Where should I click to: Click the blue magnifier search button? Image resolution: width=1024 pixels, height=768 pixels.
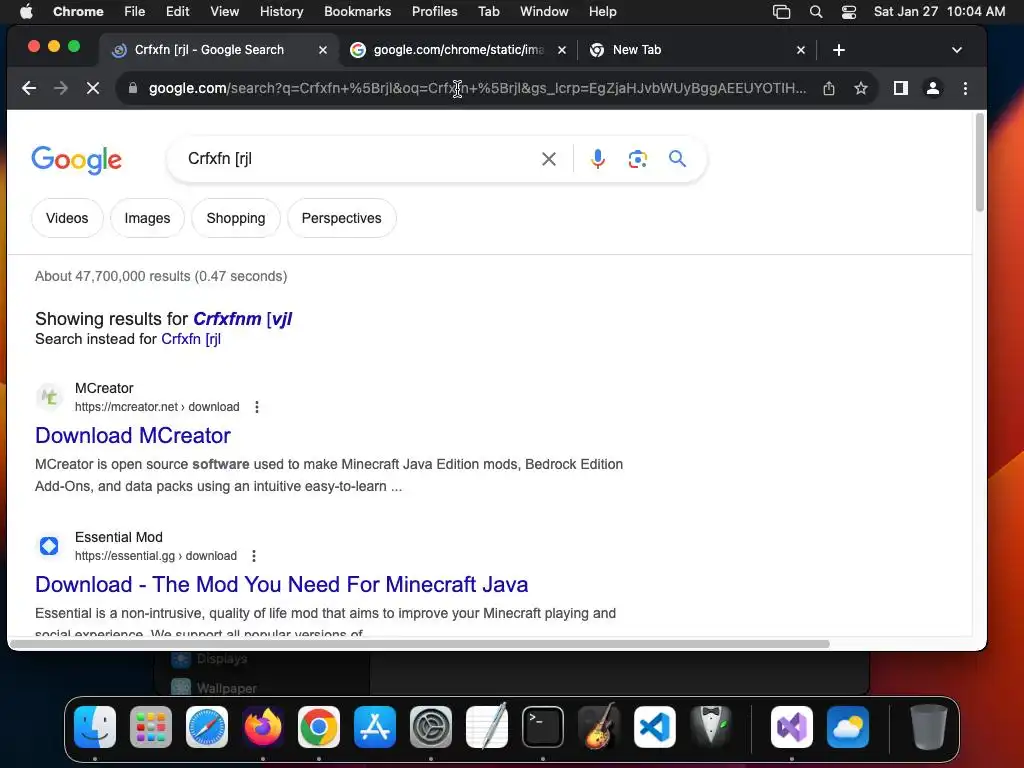click(x=677, y=159)
